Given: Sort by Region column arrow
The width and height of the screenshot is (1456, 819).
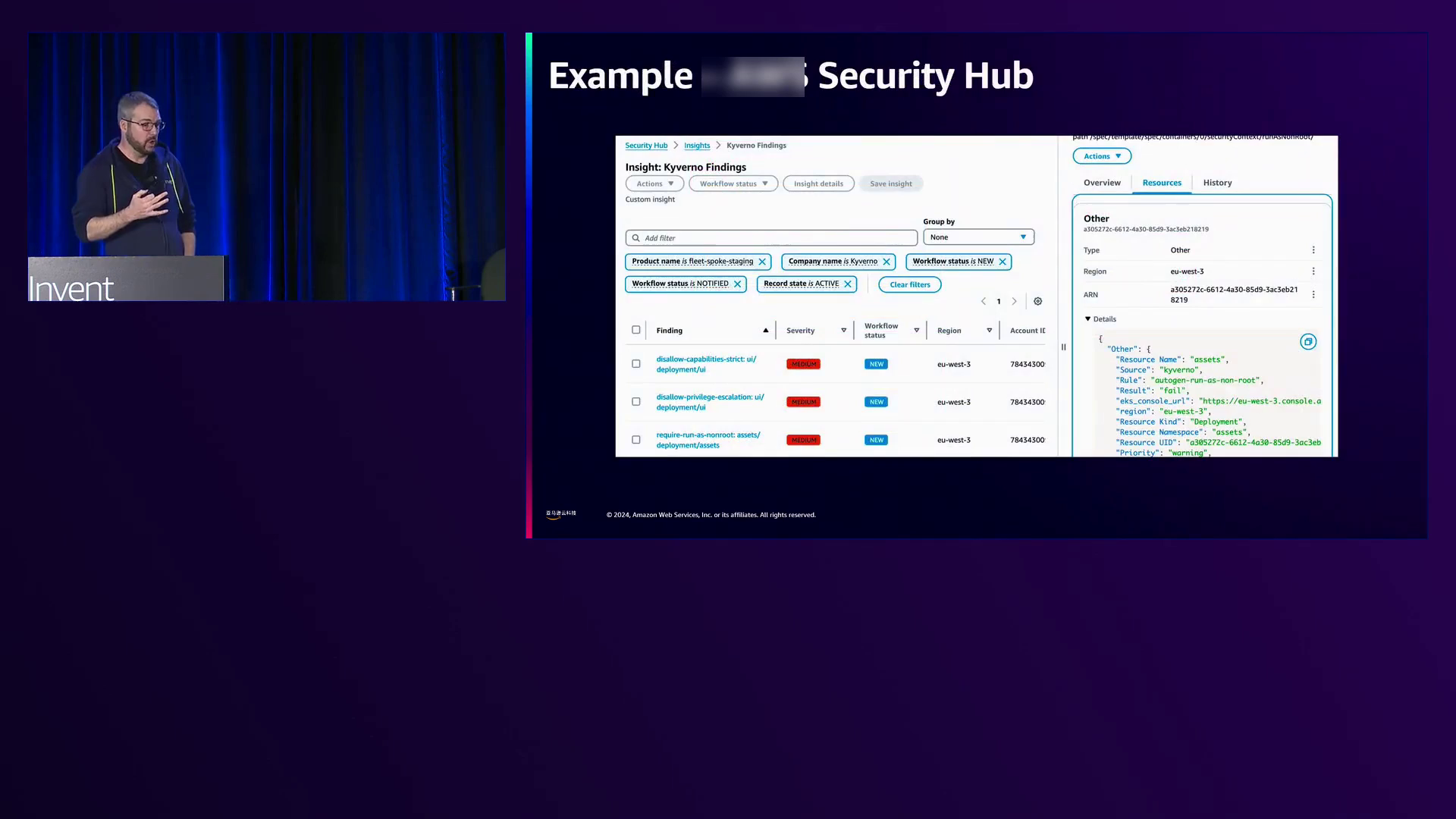Looking at the screenshot, I should click(990, 331).
